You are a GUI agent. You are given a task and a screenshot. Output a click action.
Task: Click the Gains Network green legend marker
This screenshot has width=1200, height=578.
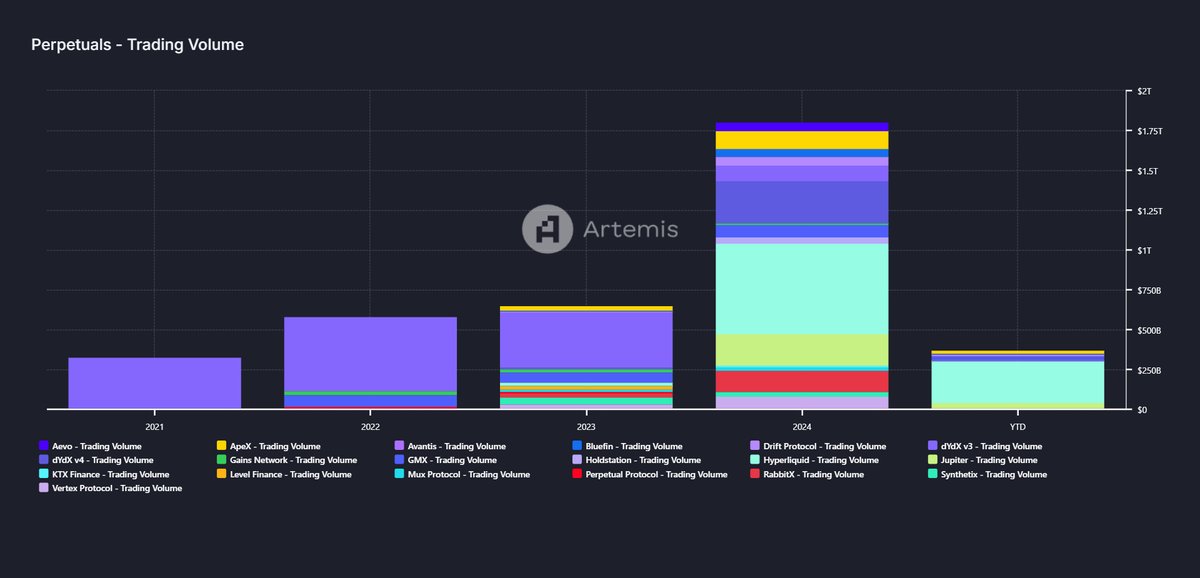tap(221, 460)
